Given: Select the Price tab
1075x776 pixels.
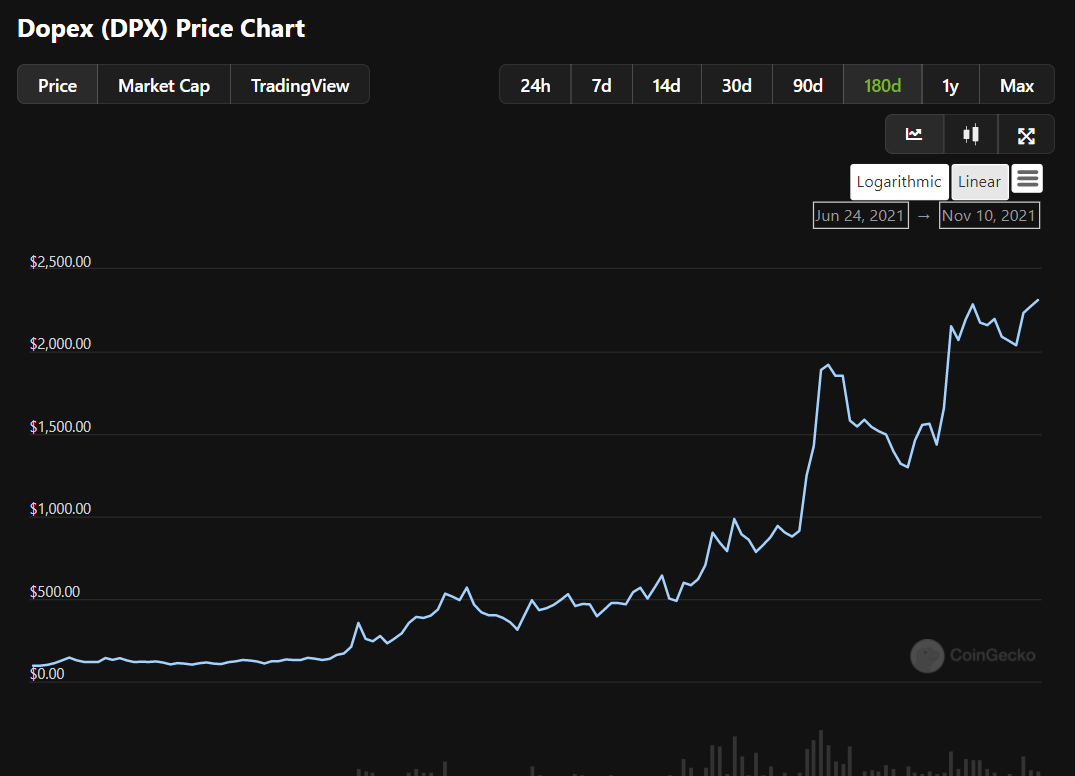Looking at the screenshot, I should pyautogui.click(x=58, y=85).
